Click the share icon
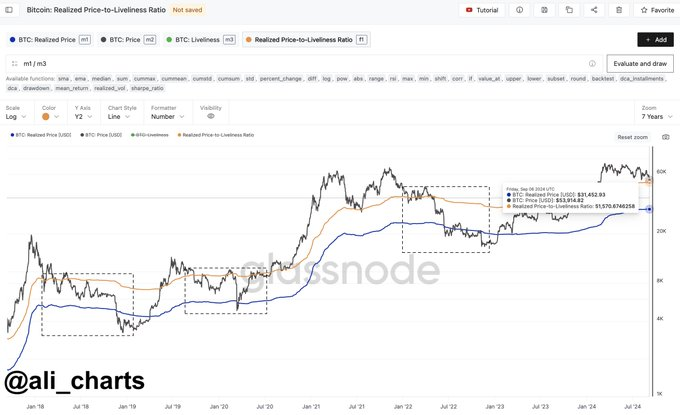The image size is (680, 415). tap(594, 10)
